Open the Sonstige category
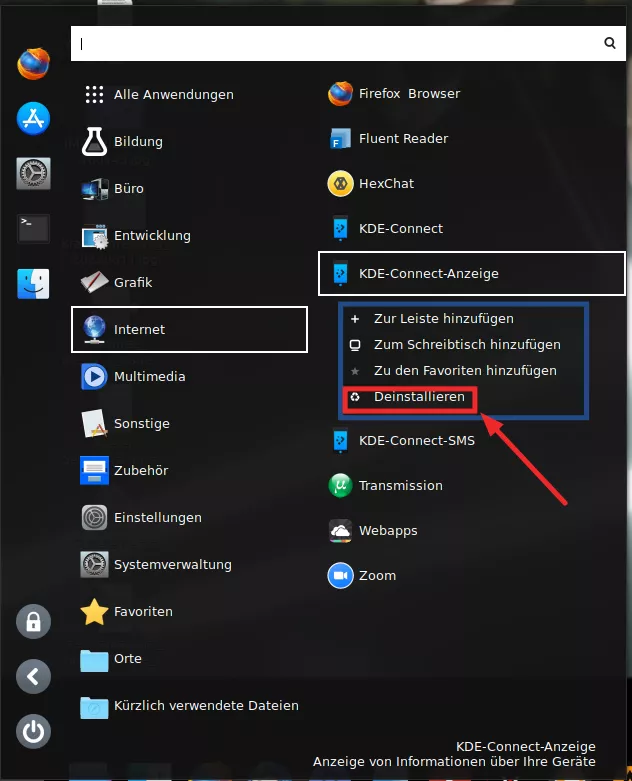Image resolution: width=632 pixels, height=781 pixels. coord(189,423)
